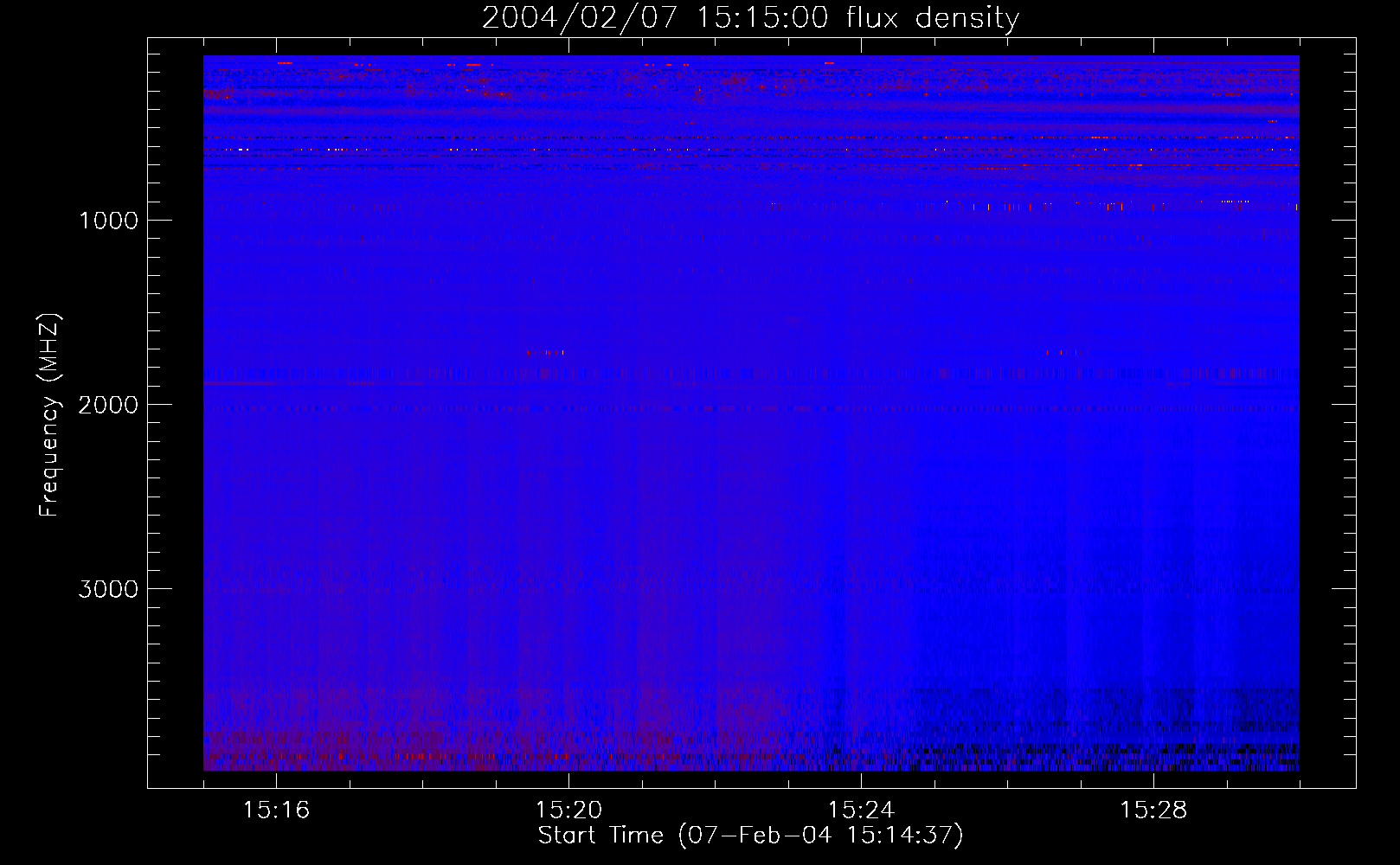
Task: Select the 'Frequency (MHZ)' y-axis label
Action: (49, 415)
